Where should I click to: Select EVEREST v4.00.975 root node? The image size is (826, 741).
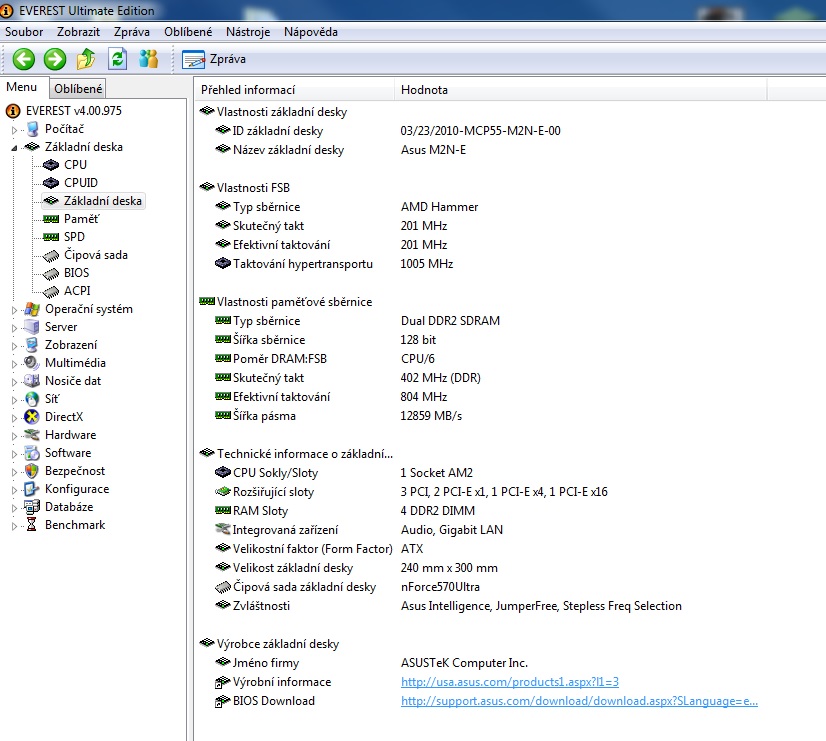click(x=74, y=111)
